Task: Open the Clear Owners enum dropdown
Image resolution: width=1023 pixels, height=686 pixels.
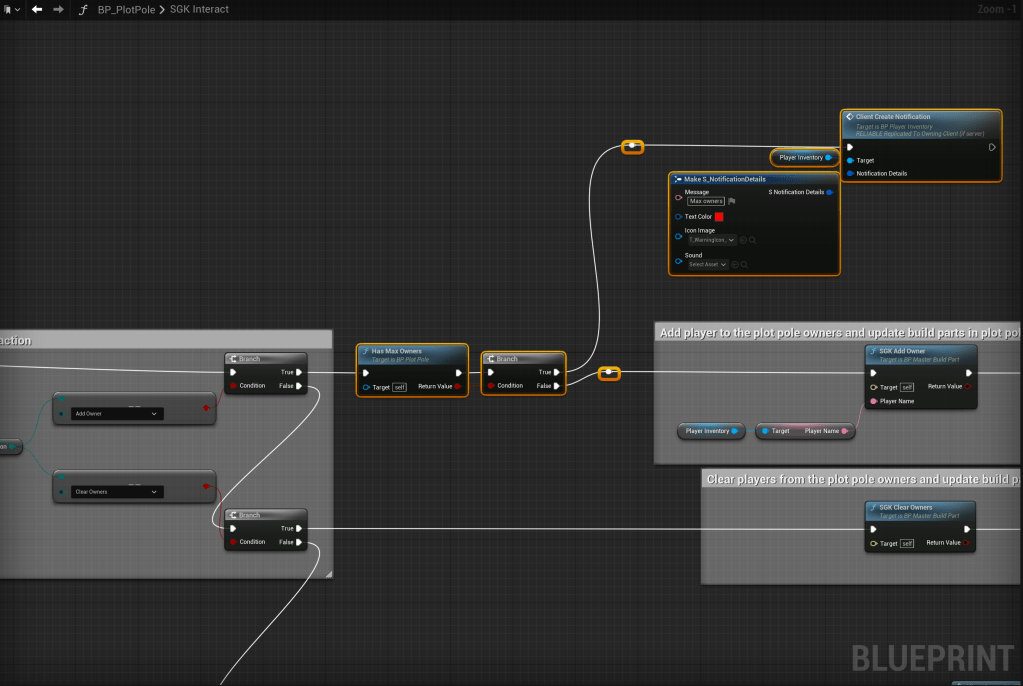Action: tap(116, 491)
